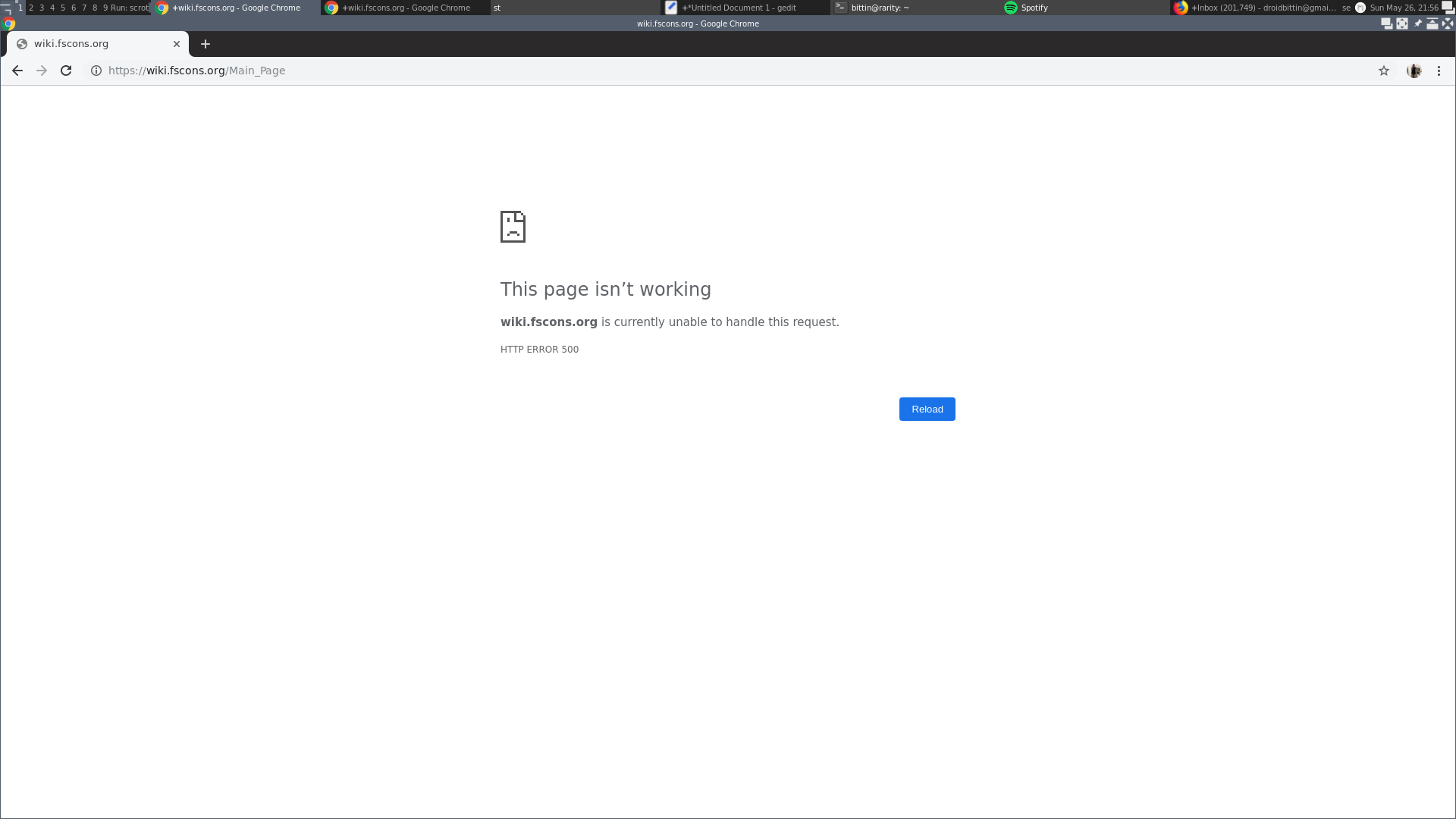Bookmark this page with the star icon
The height and width of the screenshot is (819, 1456).
coord(1384,71)
